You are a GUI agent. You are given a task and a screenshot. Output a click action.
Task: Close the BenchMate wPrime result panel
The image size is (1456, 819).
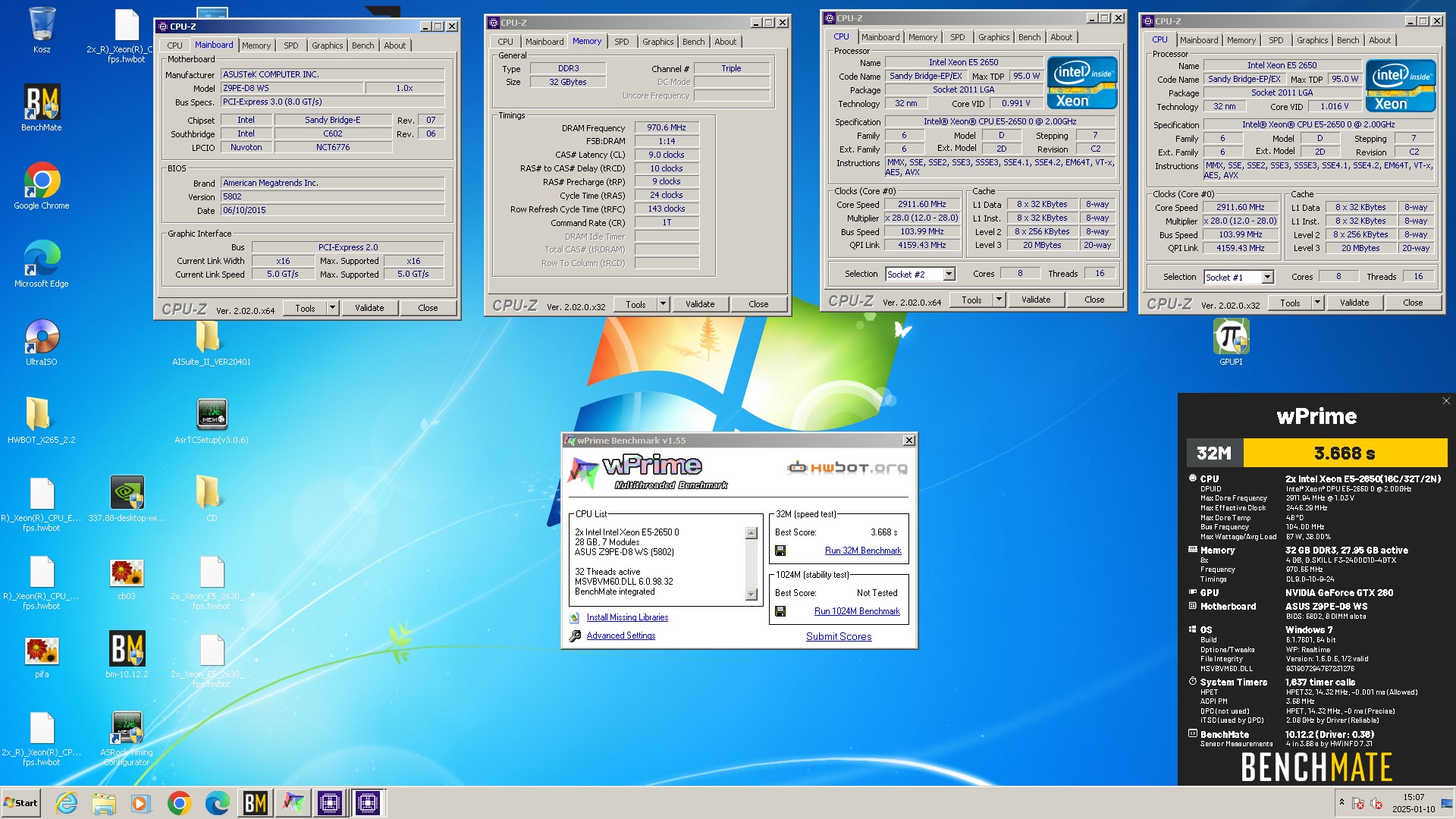coord(1445,401)
